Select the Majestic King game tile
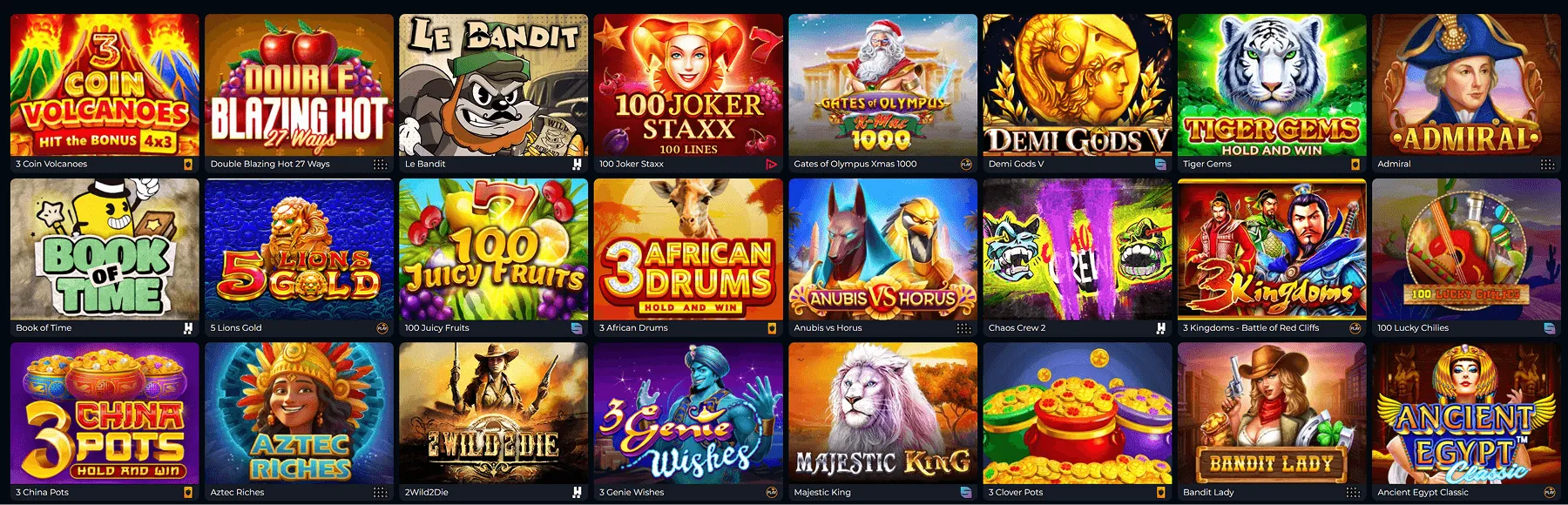 pos(882,414)
